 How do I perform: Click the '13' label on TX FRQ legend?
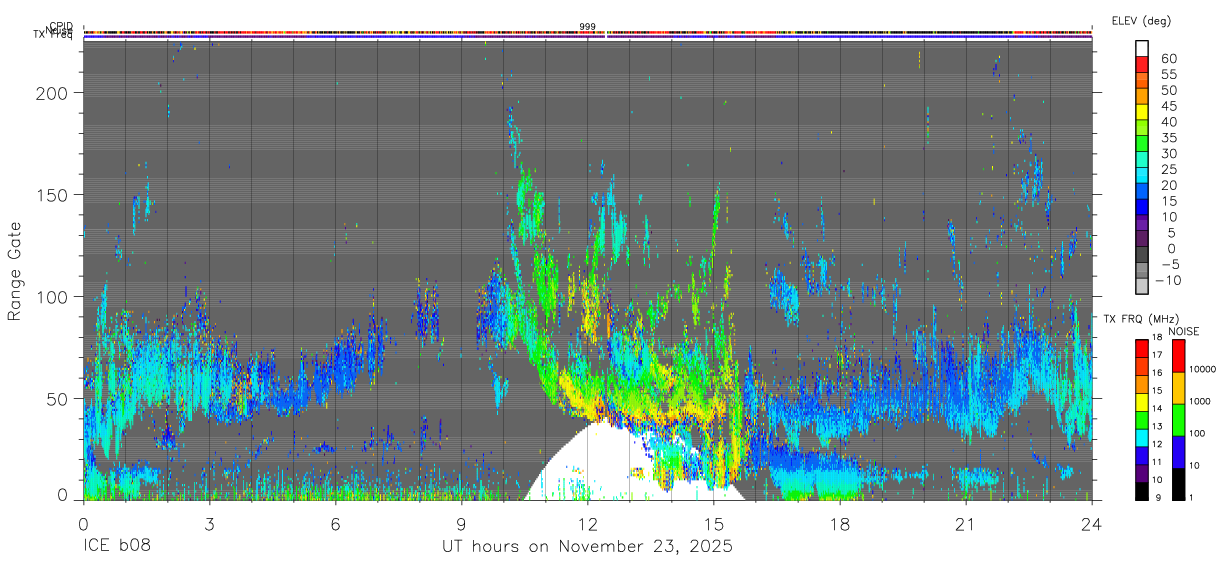pyautogui.click(x=1159, y=426)
